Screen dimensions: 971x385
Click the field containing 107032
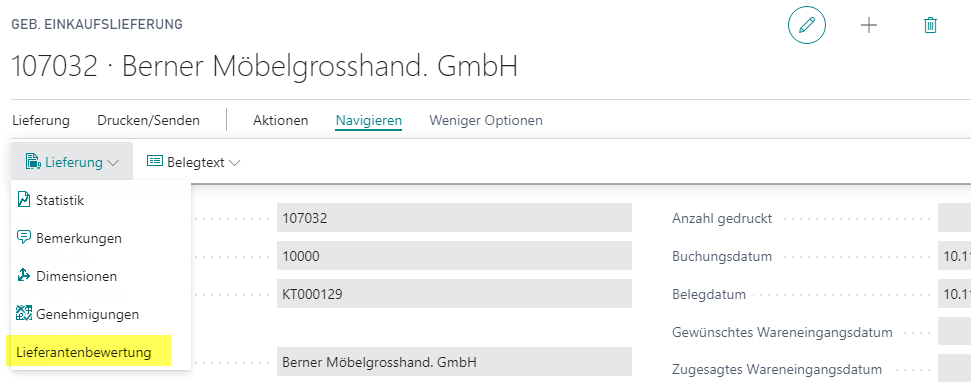(x=454, y=218)
